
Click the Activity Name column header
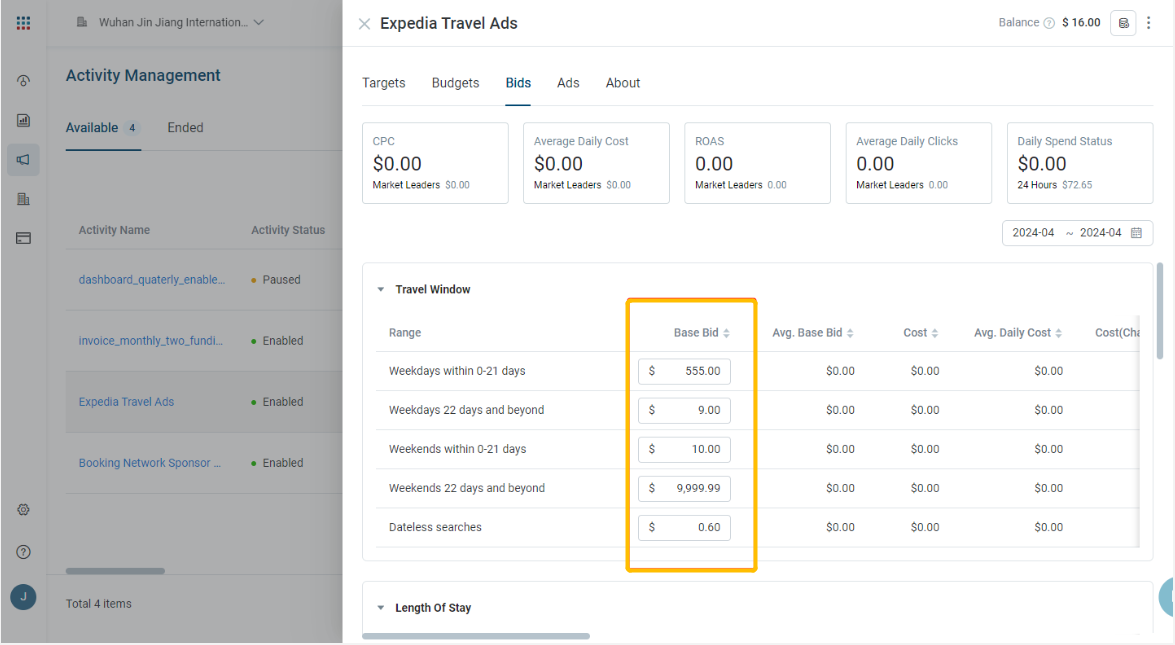[x=114, y=230]
